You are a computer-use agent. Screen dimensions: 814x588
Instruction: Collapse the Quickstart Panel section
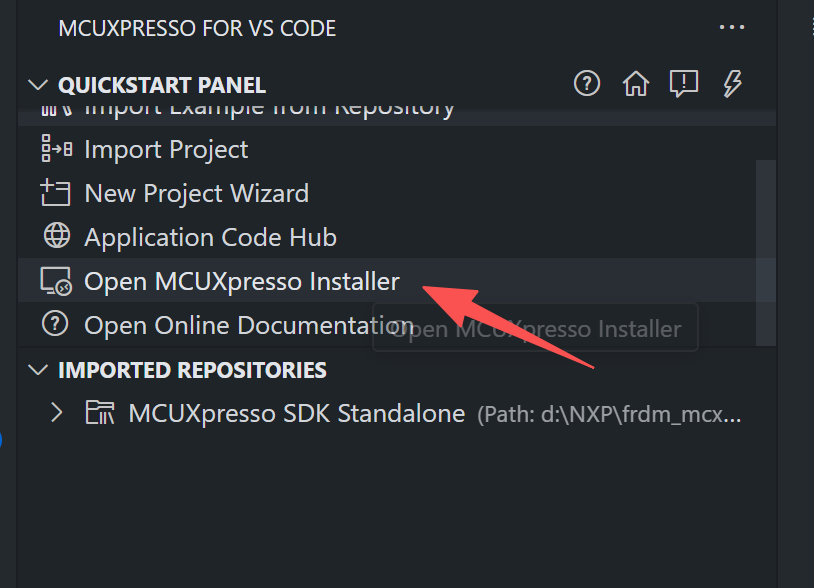click(38, 85)
